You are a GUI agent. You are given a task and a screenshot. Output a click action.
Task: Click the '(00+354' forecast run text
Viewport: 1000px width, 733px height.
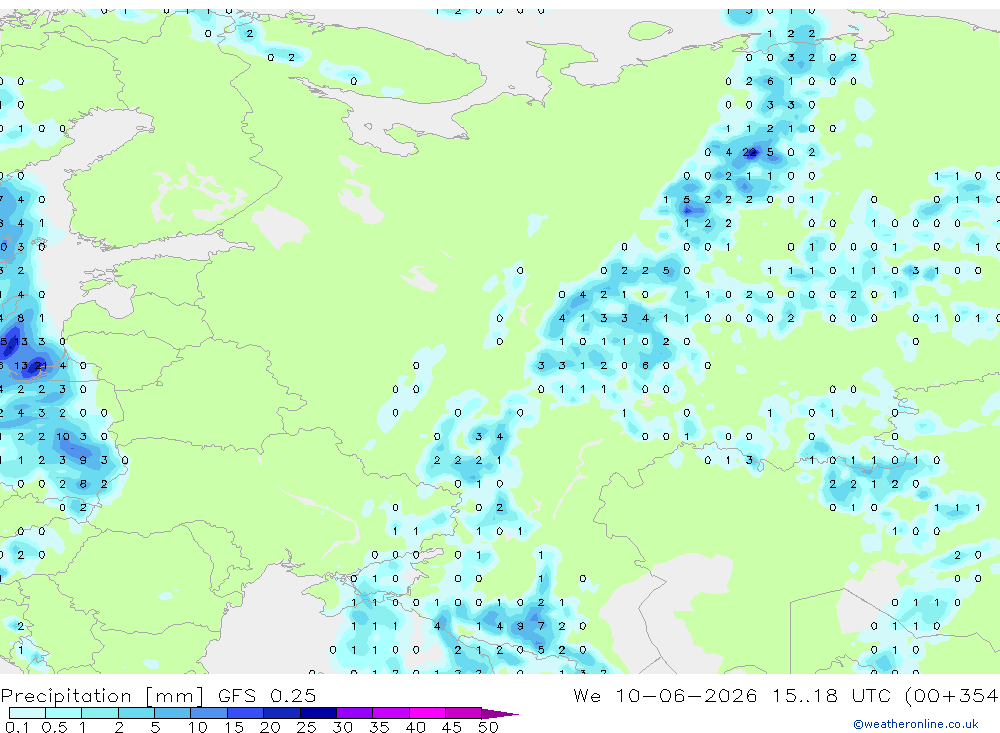(x=951, y=695)
